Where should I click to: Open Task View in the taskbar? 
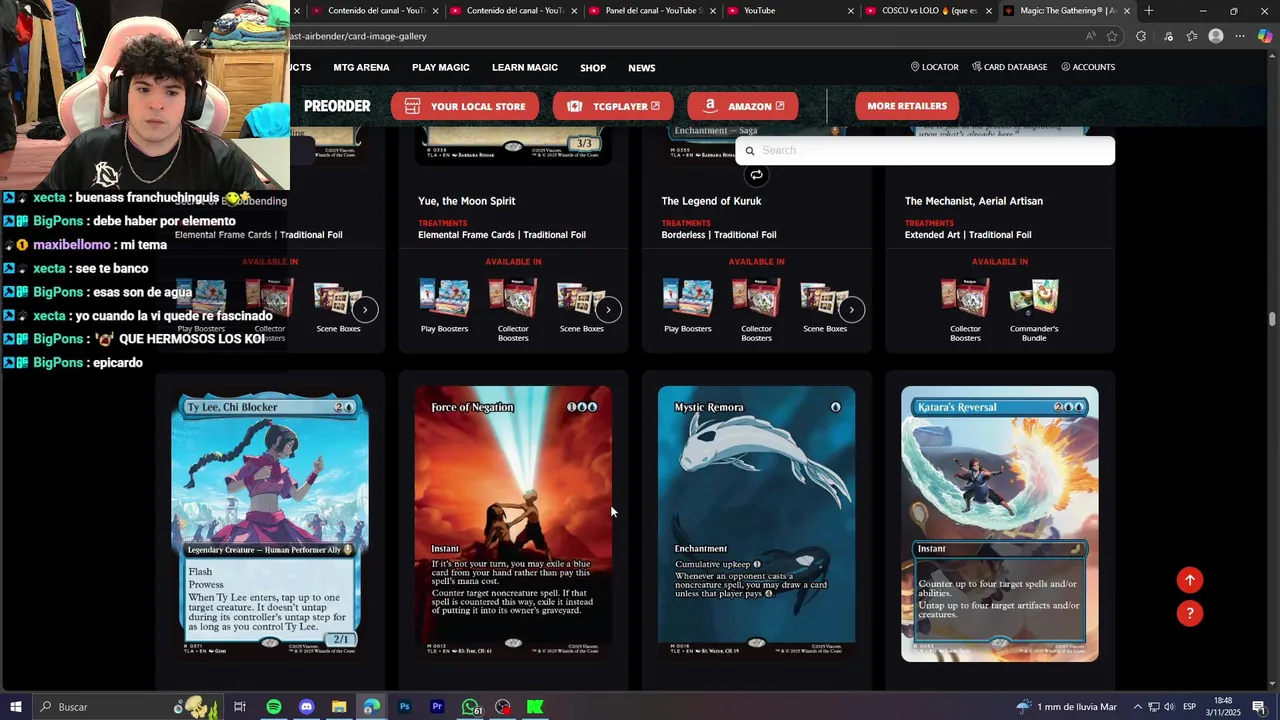240,707
